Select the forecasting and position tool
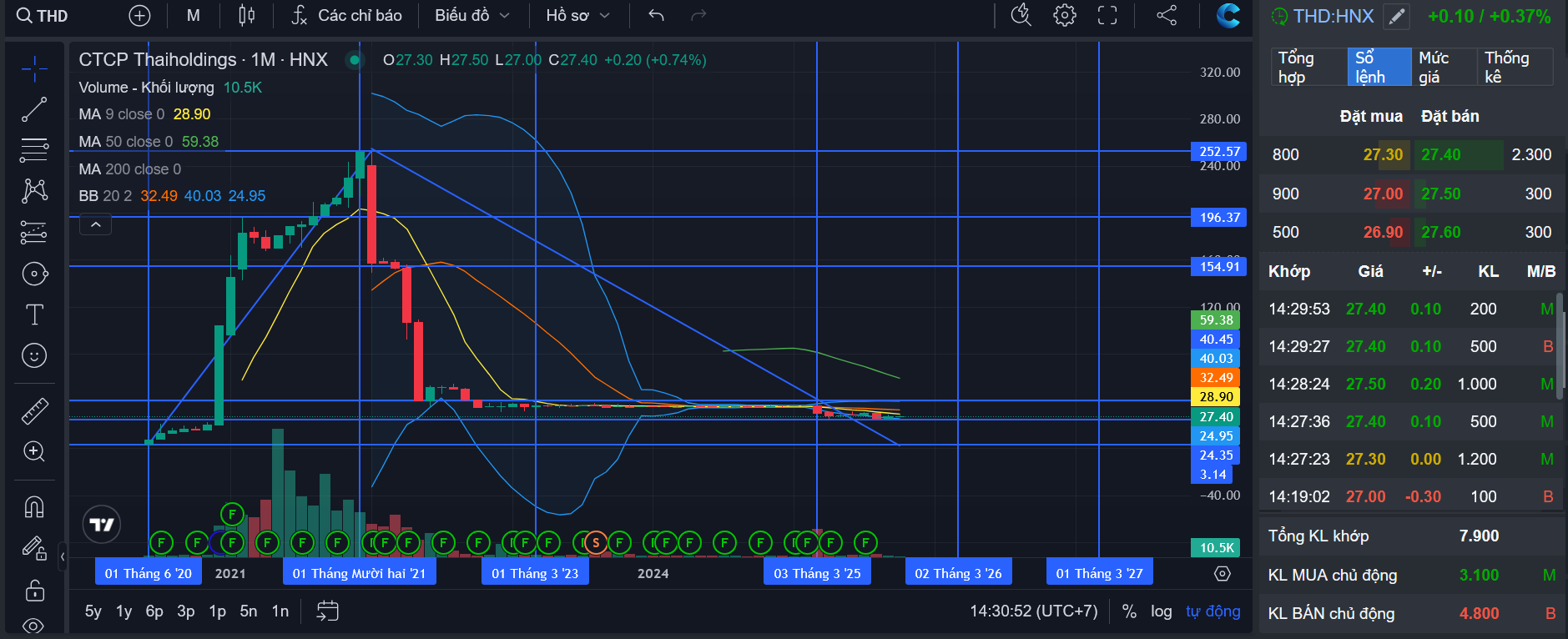 [x=34, y=232]
